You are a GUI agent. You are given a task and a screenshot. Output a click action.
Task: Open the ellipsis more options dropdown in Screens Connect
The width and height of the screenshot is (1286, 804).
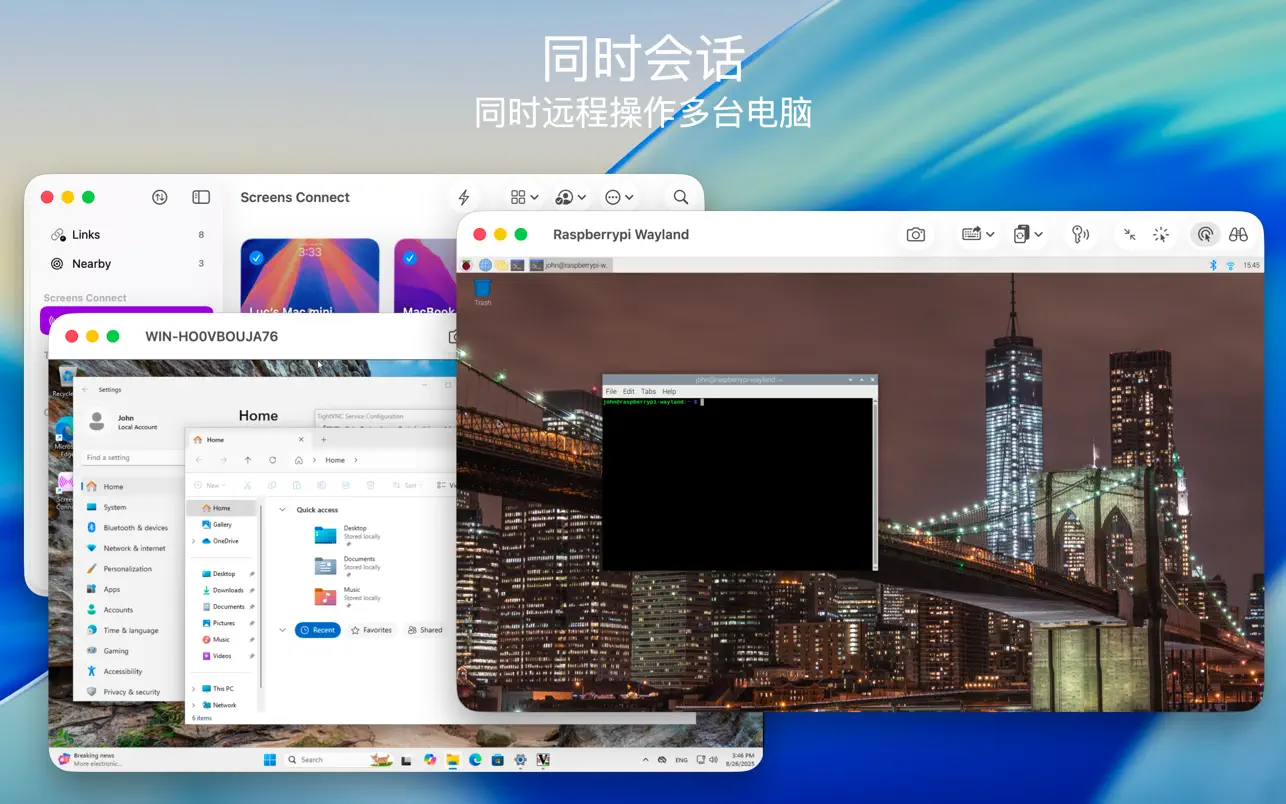pos(619,197)
